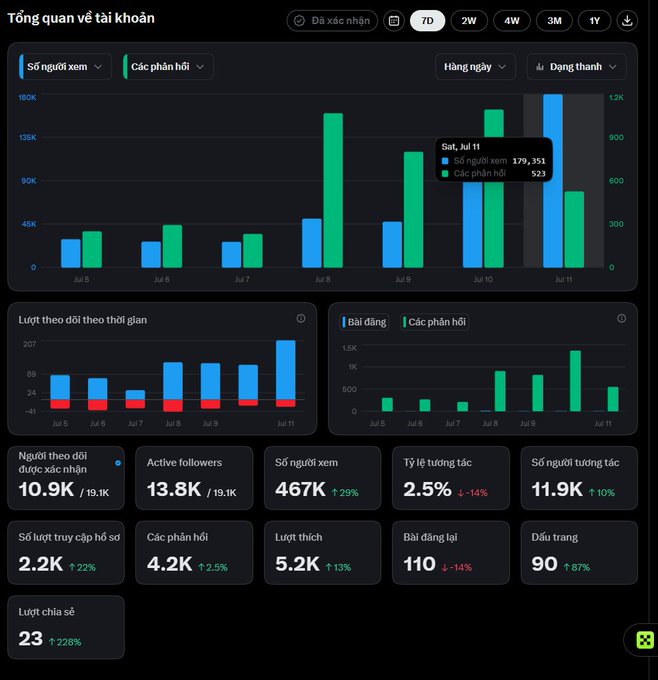Click the 1.2K right axis label

click(616, 97)
